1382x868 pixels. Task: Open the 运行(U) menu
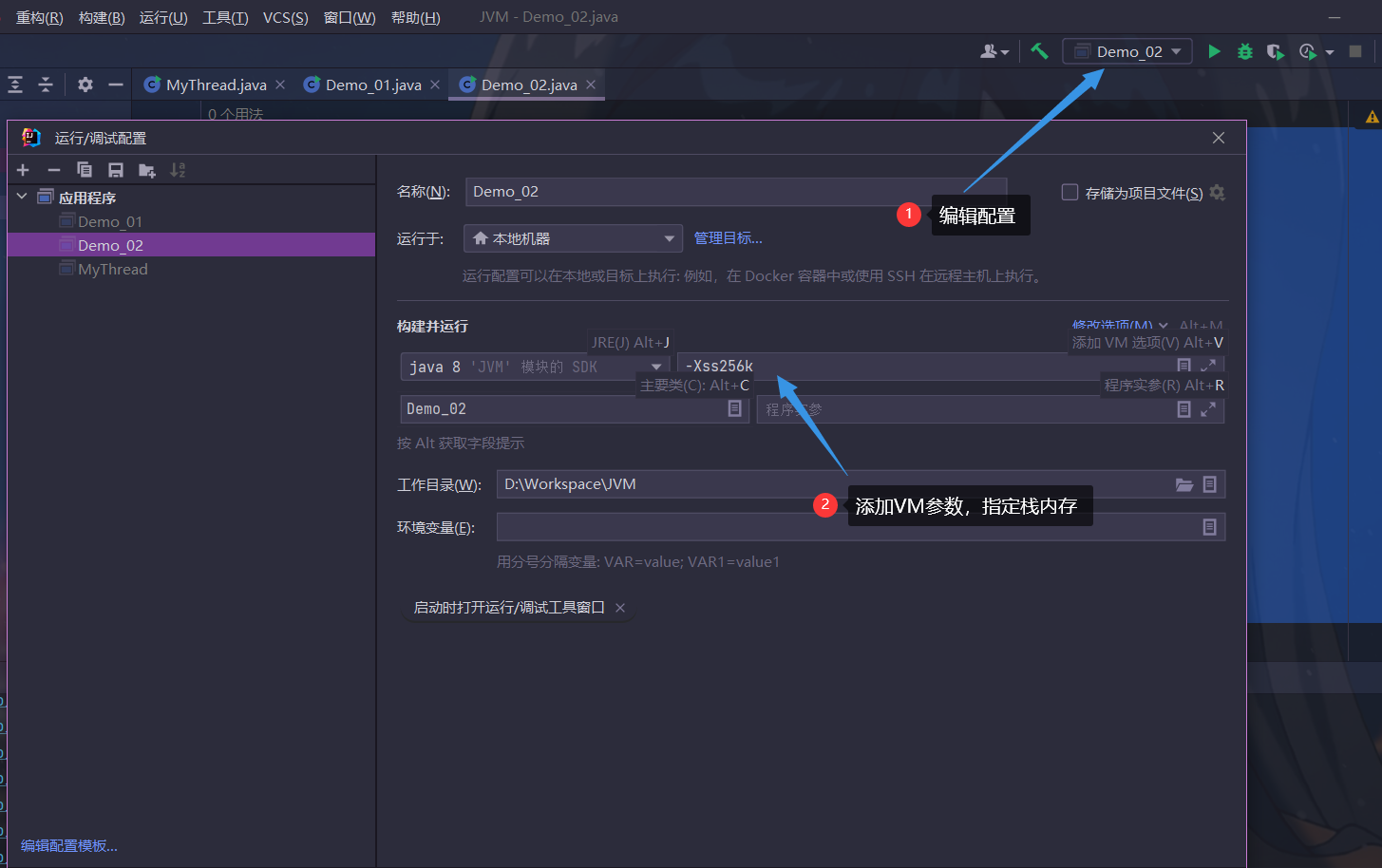point(163,17)
